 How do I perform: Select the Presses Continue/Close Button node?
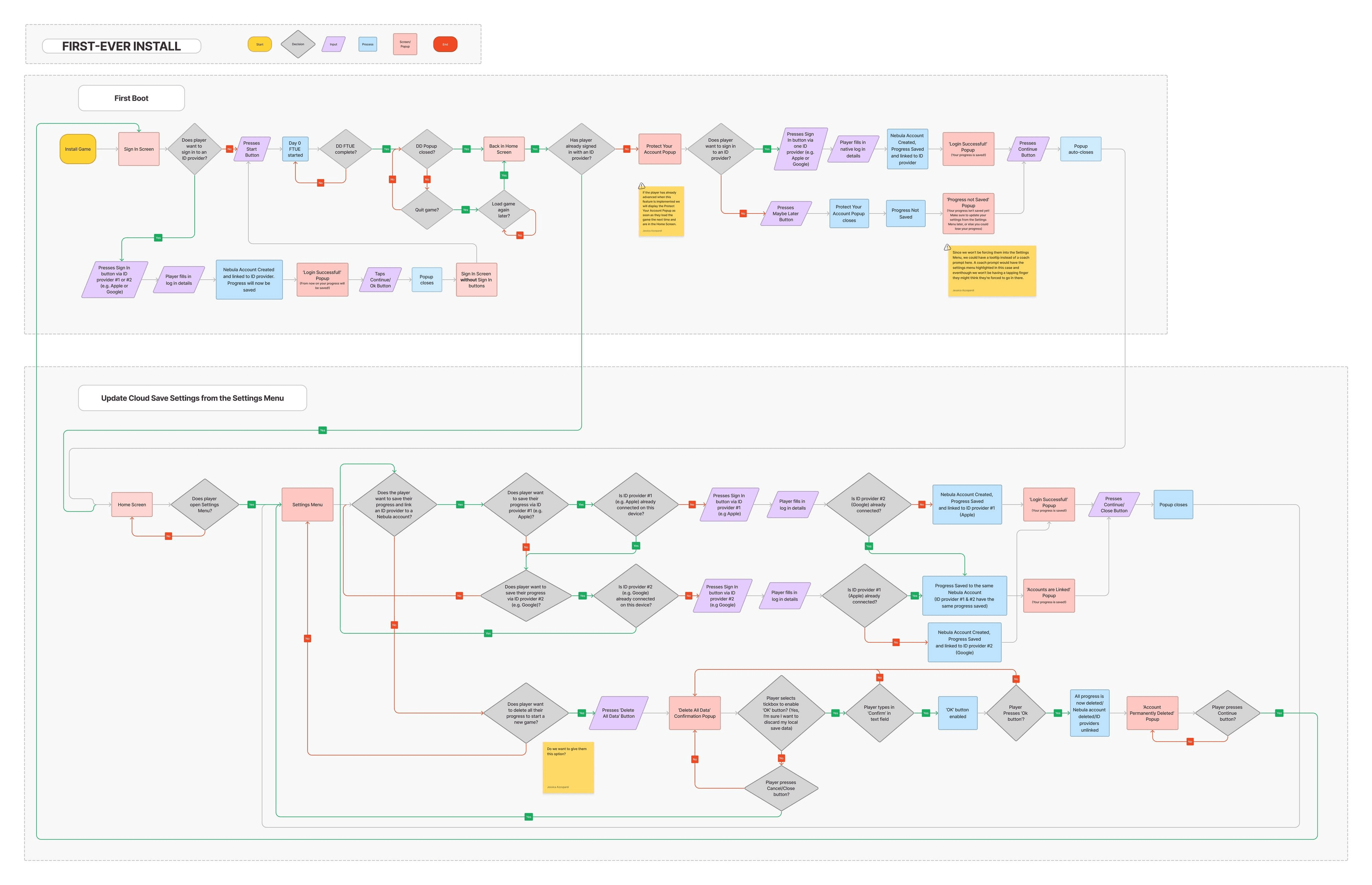[x=1114, y=505]
